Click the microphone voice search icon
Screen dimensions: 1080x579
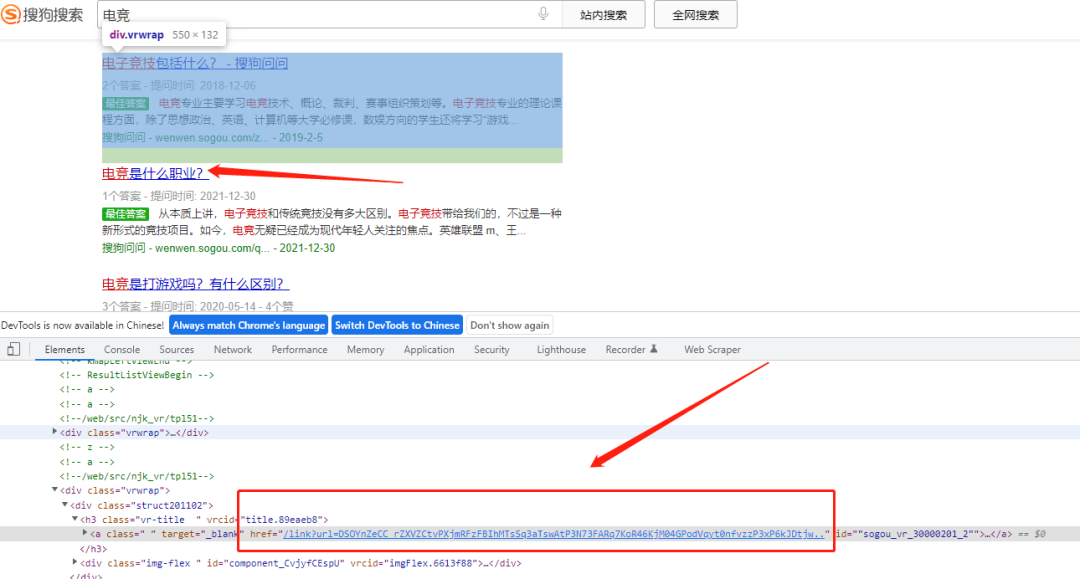[543, 14]
